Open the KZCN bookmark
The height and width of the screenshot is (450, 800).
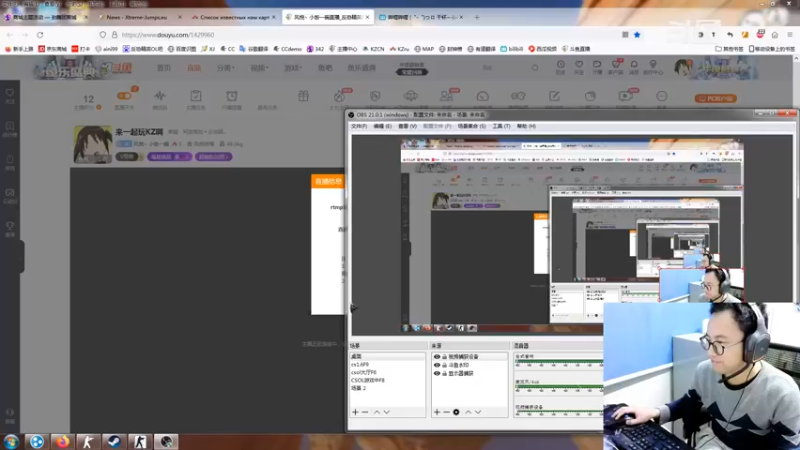click(373, 49)
